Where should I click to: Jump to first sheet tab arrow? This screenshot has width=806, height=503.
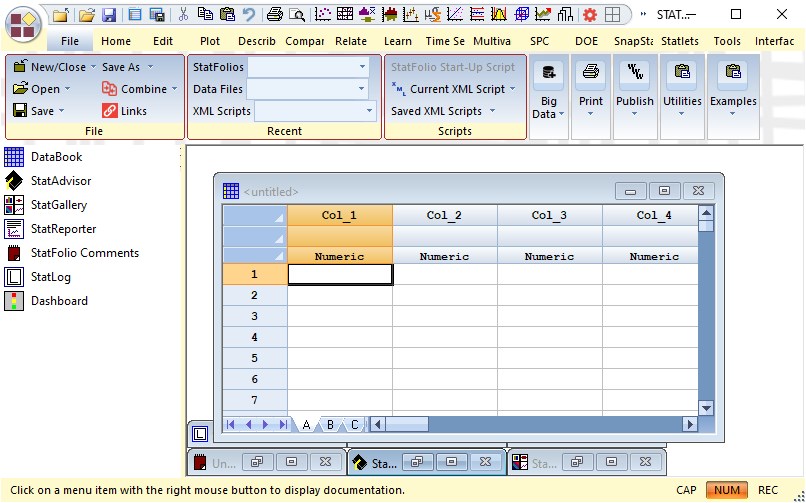(230, 424)
